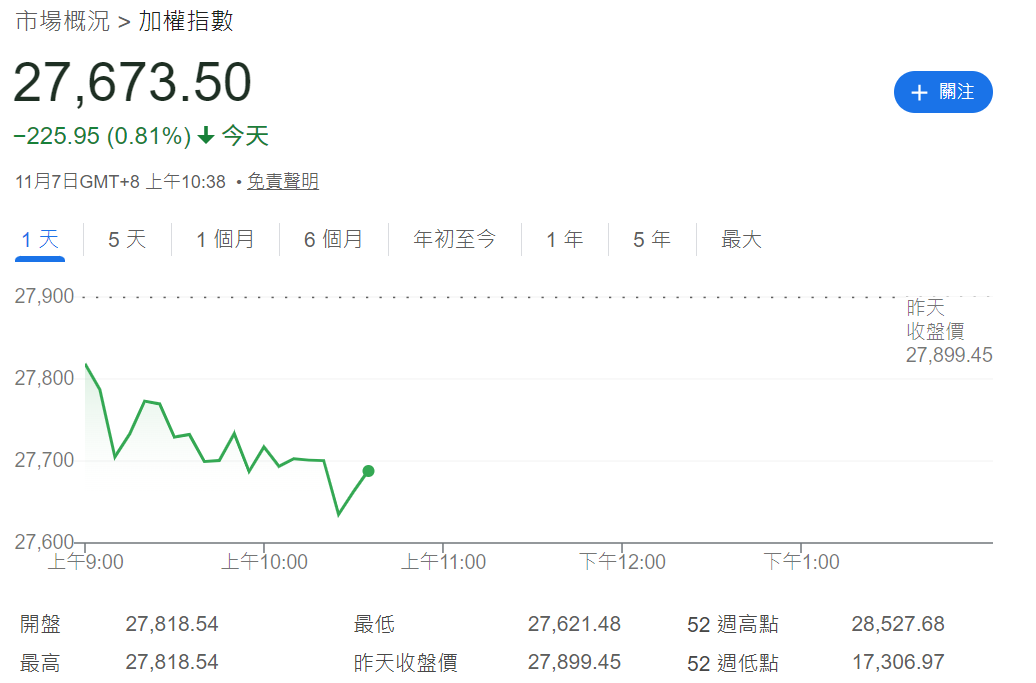Click the green data point marker on the chart

tap(367, 471)
